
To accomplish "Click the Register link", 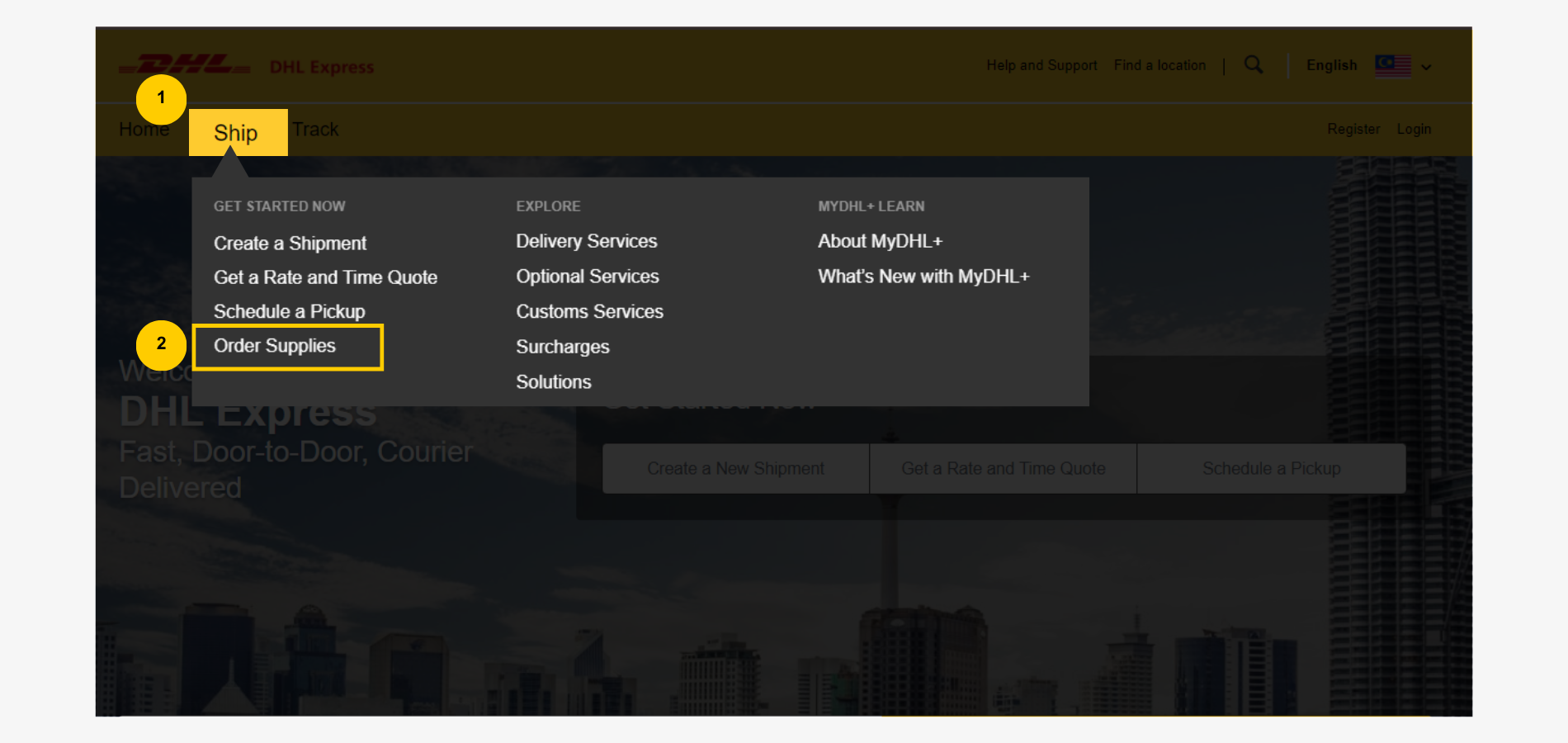I will tap(1353, 129).
